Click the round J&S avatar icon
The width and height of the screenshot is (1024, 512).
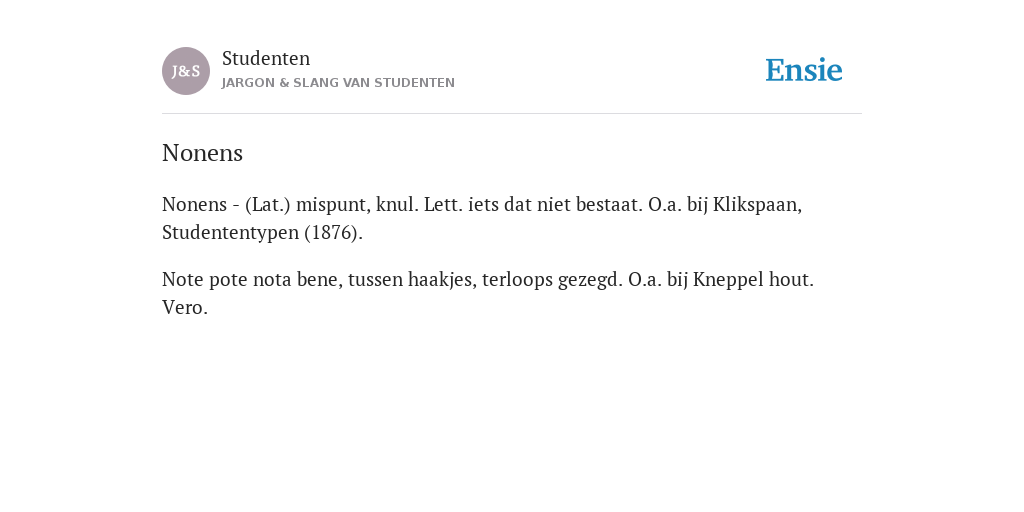coord(186,71)
